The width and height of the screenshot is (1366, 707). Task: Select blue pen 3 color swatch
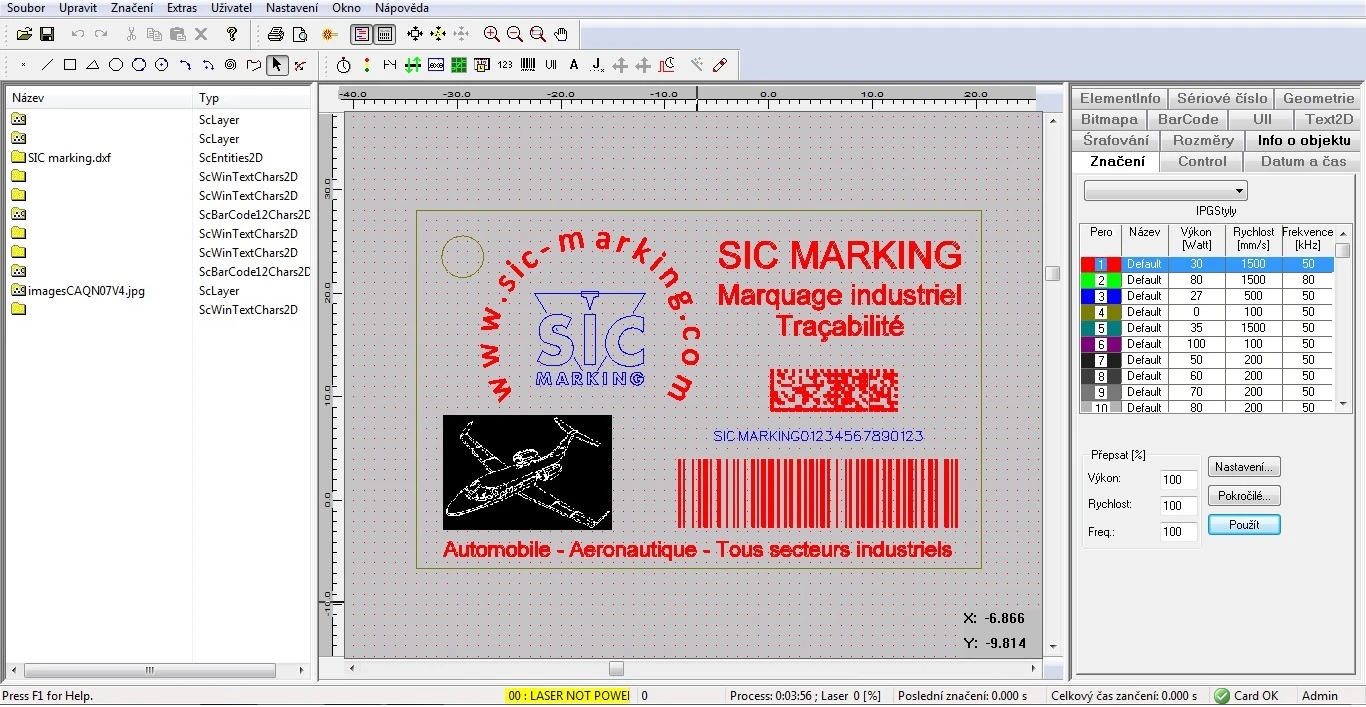coord(1101,296)
